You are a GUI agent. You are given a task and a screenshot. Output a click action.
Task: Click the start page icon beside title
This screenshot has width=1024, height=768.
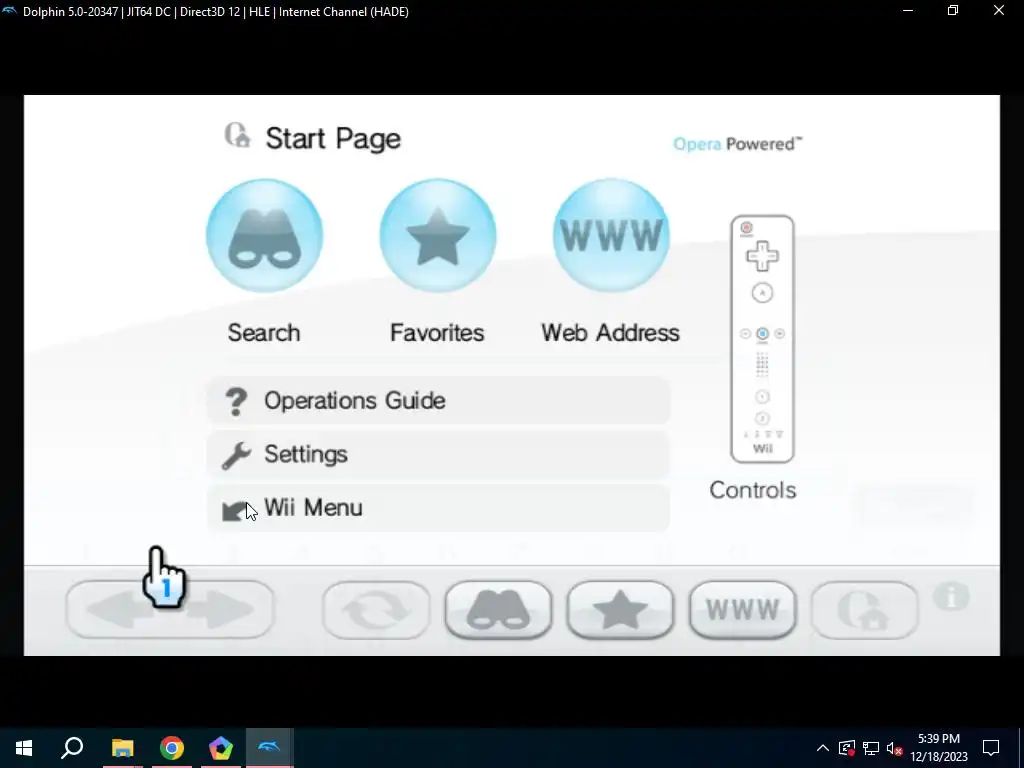click(x=237, y=135)
